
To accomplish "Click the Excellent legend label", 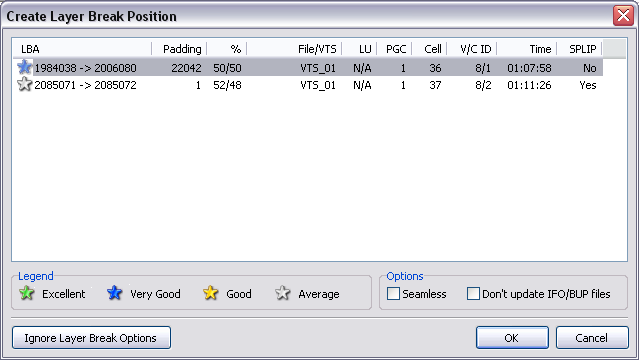I will coord(64,294).
